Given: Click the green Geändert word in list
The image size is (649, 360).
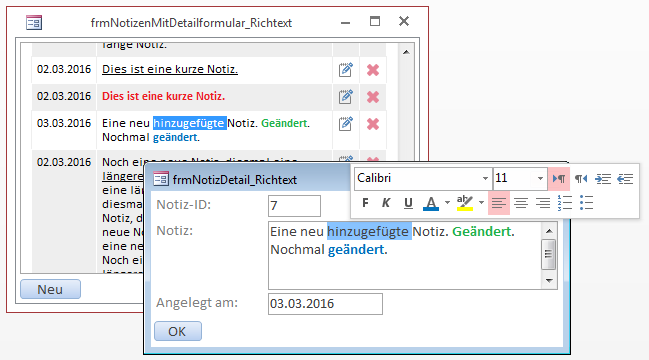Looking at the screenshot, I should tap(284, 123).
